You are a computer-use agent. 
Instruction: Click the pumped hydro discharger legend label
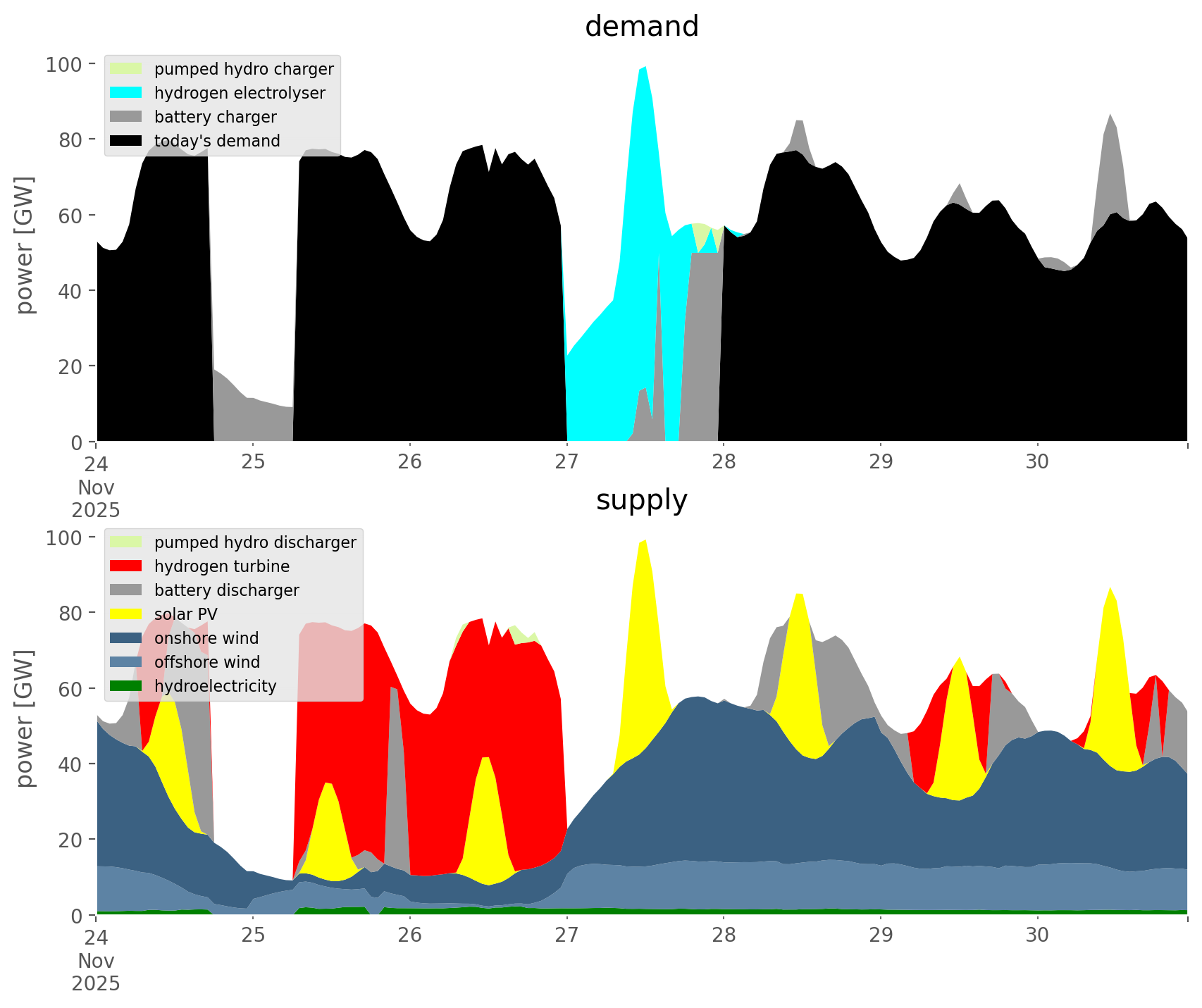255,542
